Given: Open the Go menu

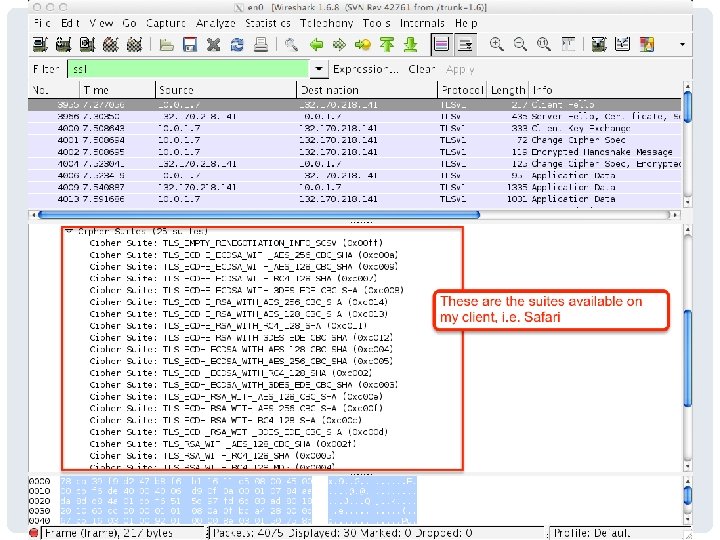Looking at the screenshot, I should (129, 23).
